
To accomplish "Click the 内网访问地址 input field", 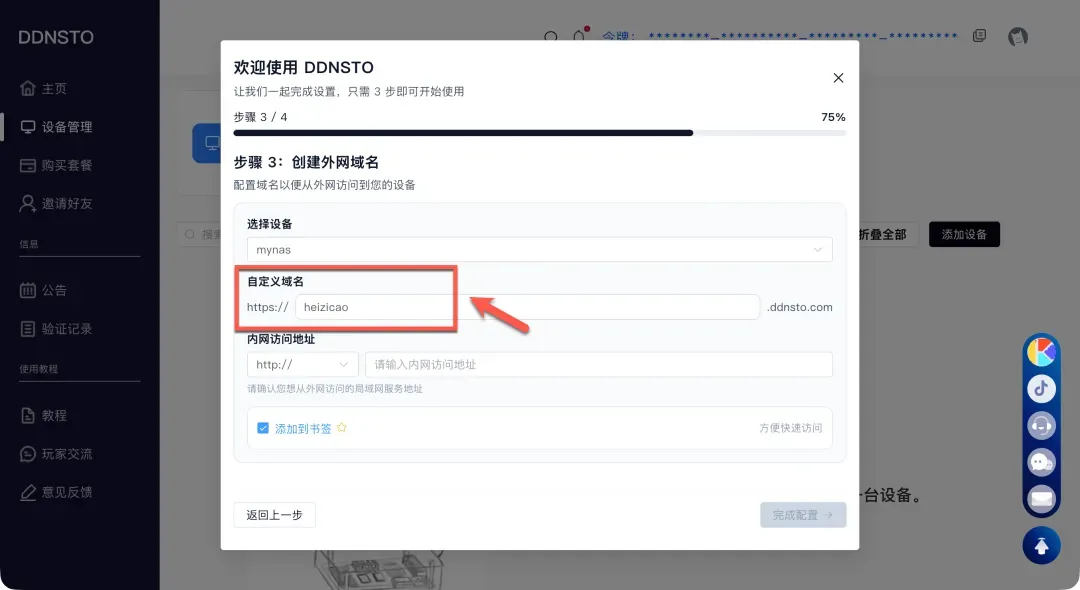I will [x=598, y=365].
